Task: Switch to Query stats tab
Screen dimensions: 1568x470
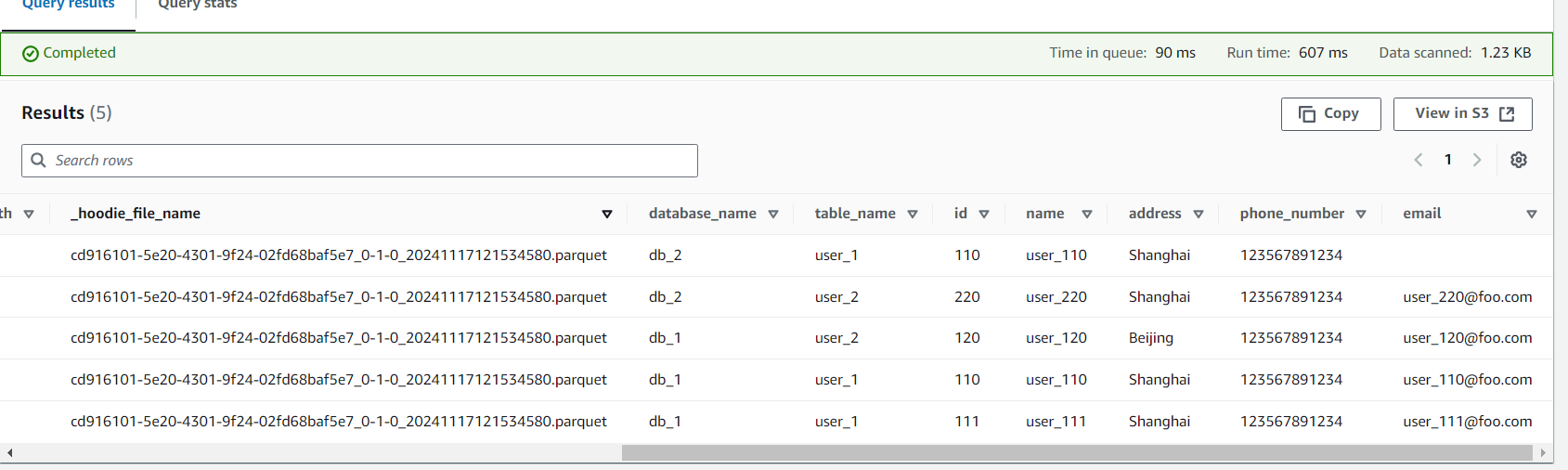Action: (x=198, y=6)
